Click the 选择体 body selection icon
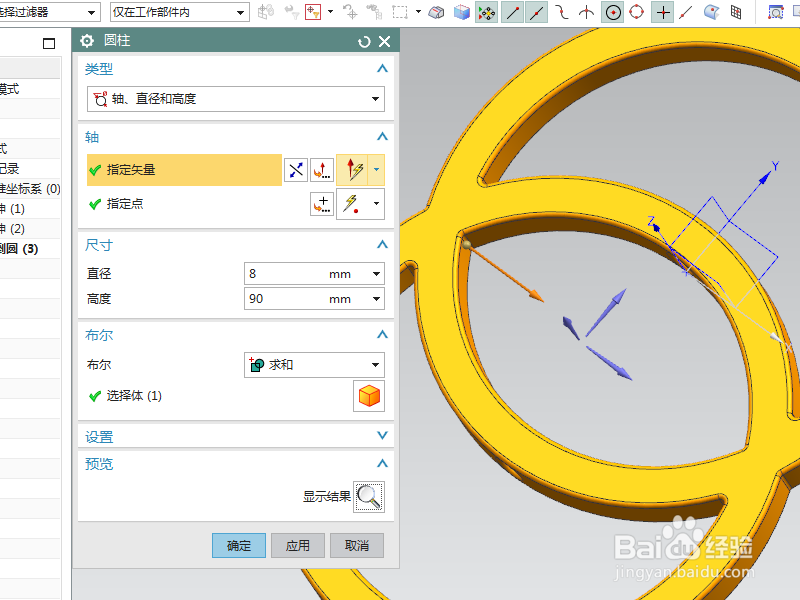The image size is (800, 600). click(x=367, y=396)
